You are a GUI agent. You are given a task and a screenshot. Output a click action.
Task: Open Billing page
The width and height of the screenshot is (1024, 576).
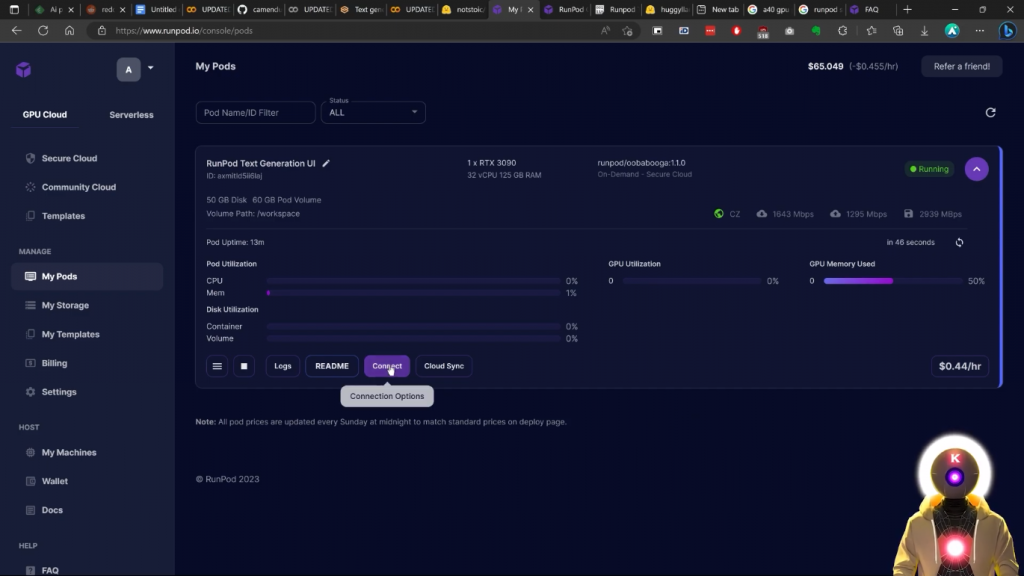pos(54,363)
